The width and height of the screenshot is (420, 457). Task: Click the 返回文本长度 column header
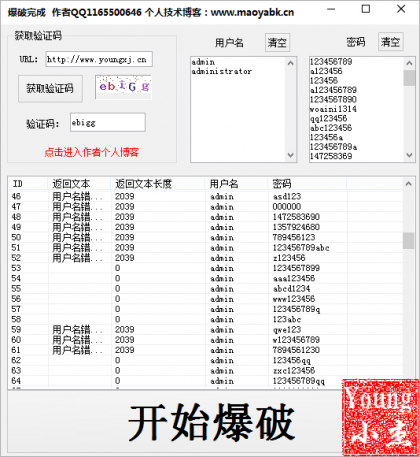pos(158,184)
